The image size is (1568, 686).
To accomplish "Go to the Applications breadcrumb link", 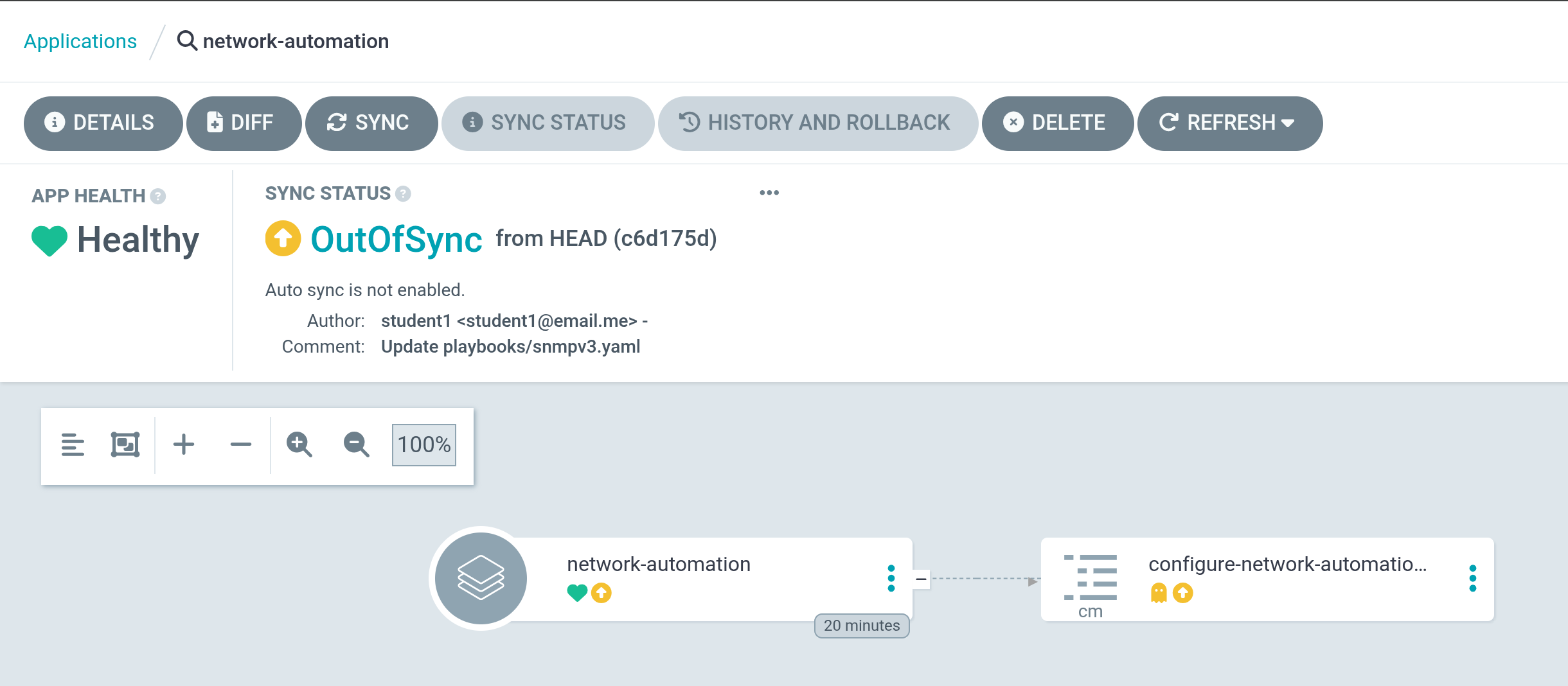I will click(80, 41).
